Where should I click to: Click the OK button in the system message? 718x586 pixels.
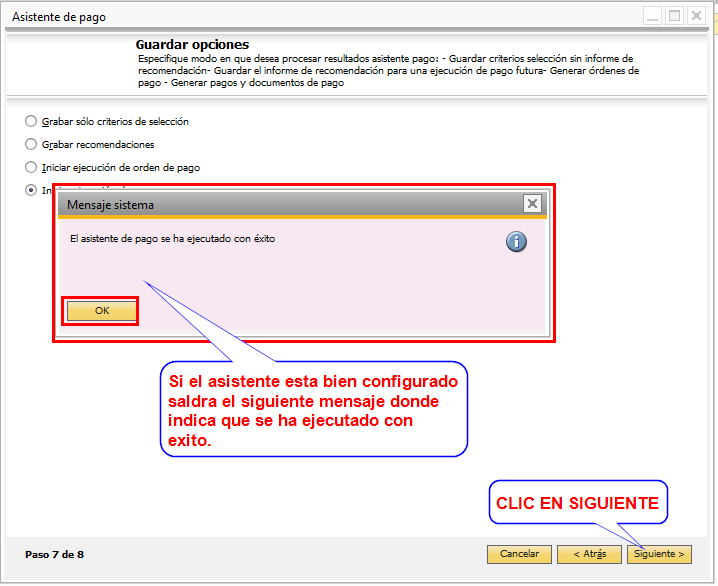[x=101, y=311]
